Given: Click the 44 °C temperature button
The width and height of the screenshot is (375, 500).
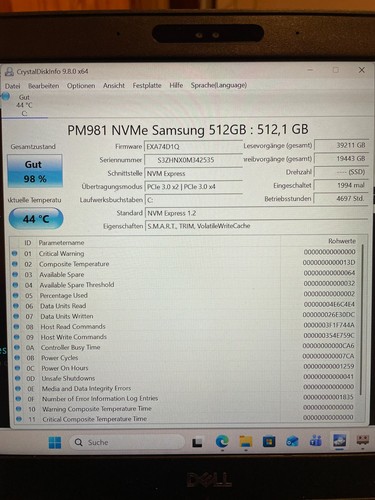Looking at the screenshot, I should (x=36, y=219).
